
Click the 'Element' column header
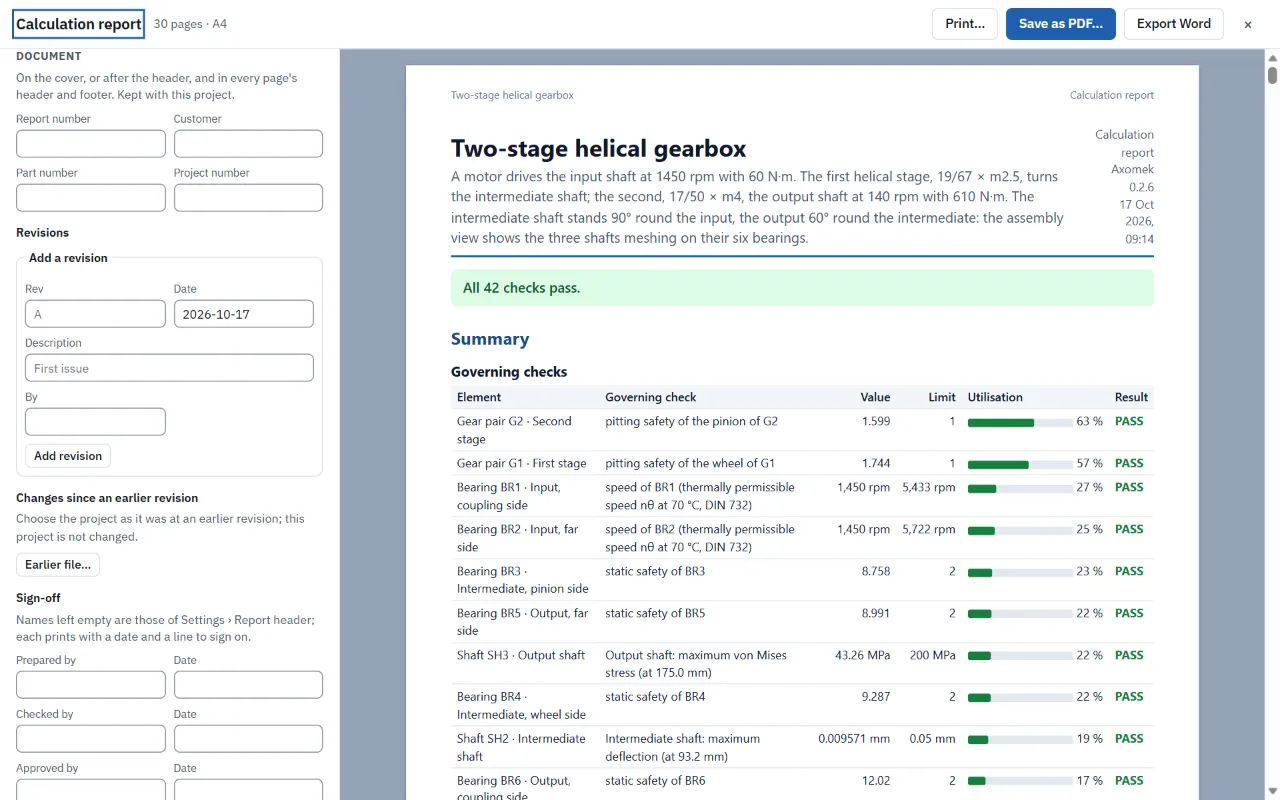tap(479, 397)
